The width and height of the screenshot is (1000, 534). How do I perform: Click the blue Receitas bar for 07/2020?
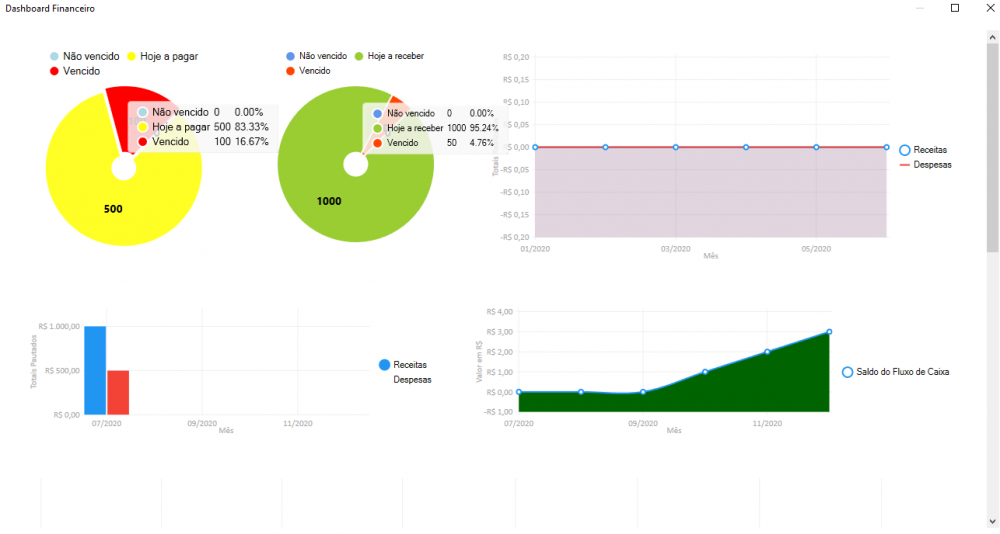click(95, 370)
